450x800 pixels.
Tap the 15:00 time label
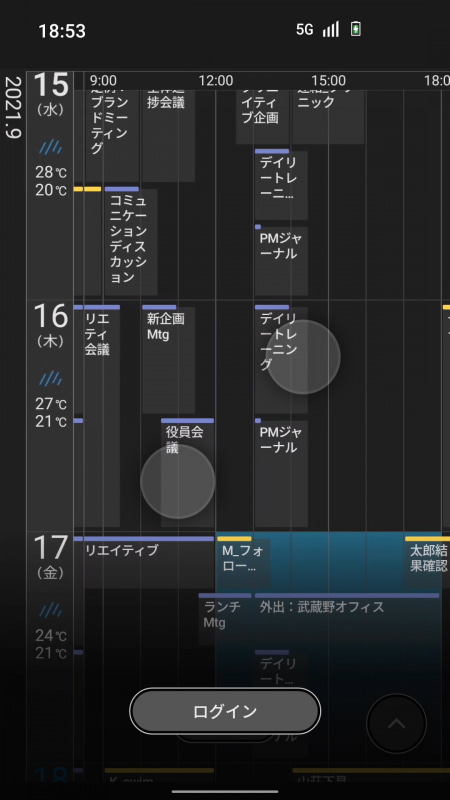point(329,81)
